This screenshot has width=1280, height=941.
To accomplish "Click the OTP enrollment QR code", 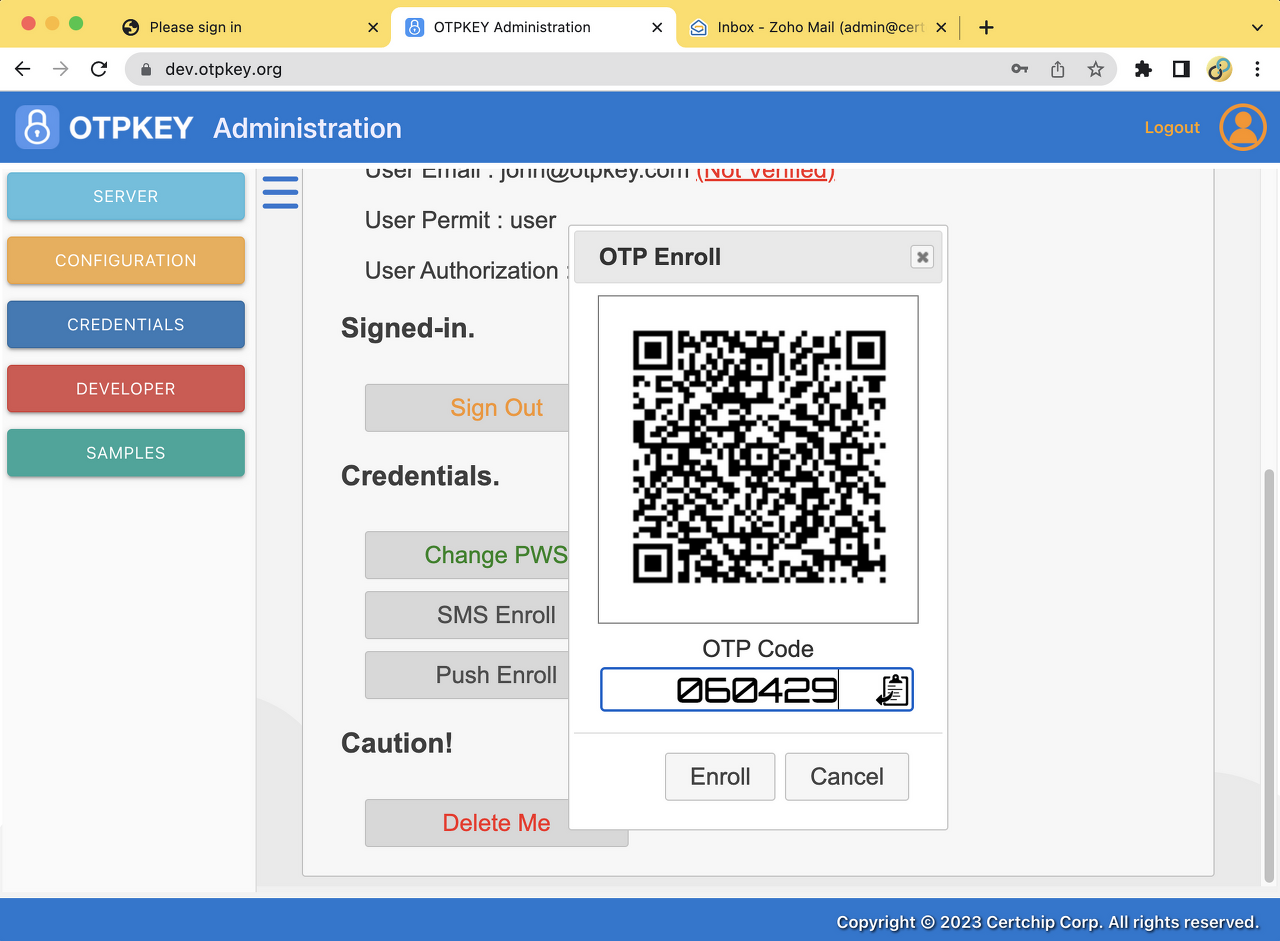I will (x=758, y=458).
